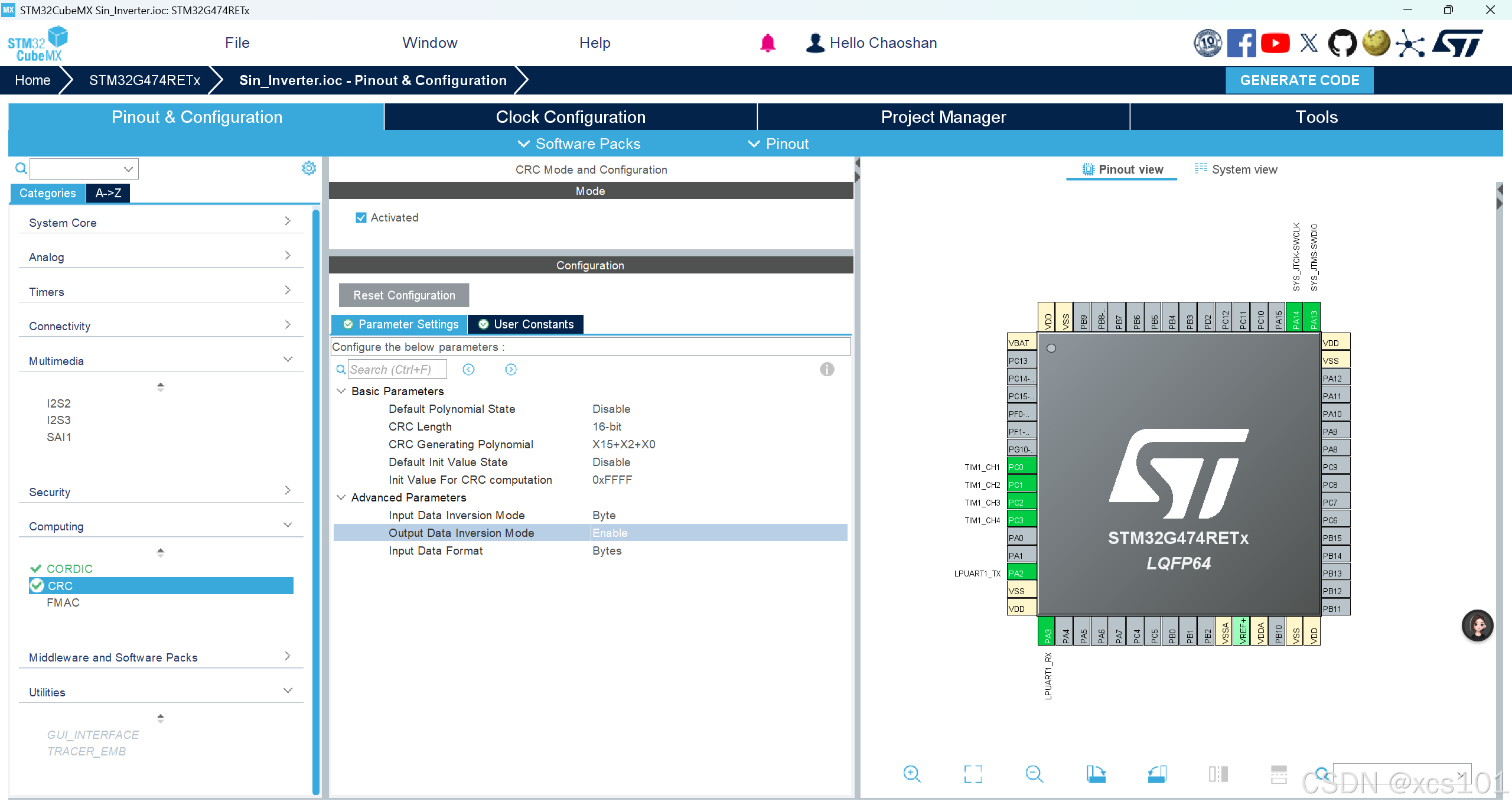
Task: Click the parameter info icon
Action: click(826, 369)
